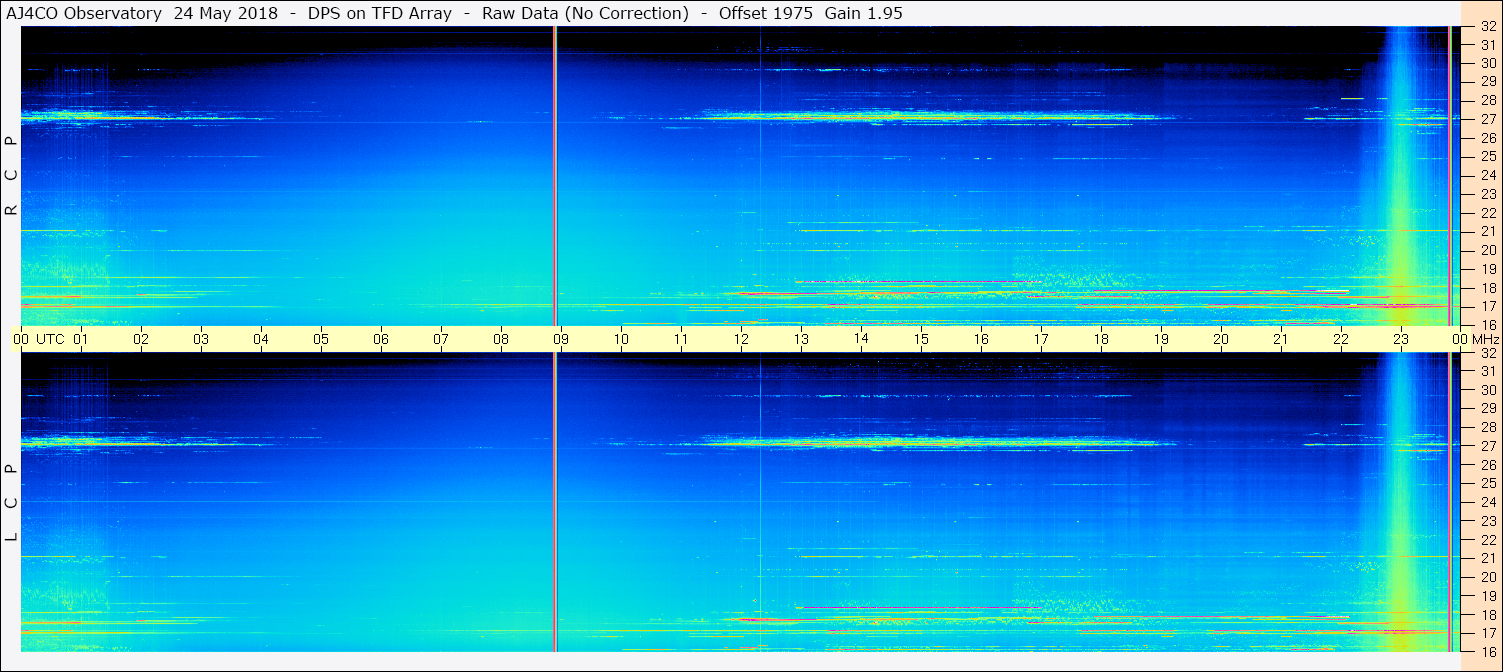Click the 29 MHz label on LCP scale

click(x=1488, y=409)
